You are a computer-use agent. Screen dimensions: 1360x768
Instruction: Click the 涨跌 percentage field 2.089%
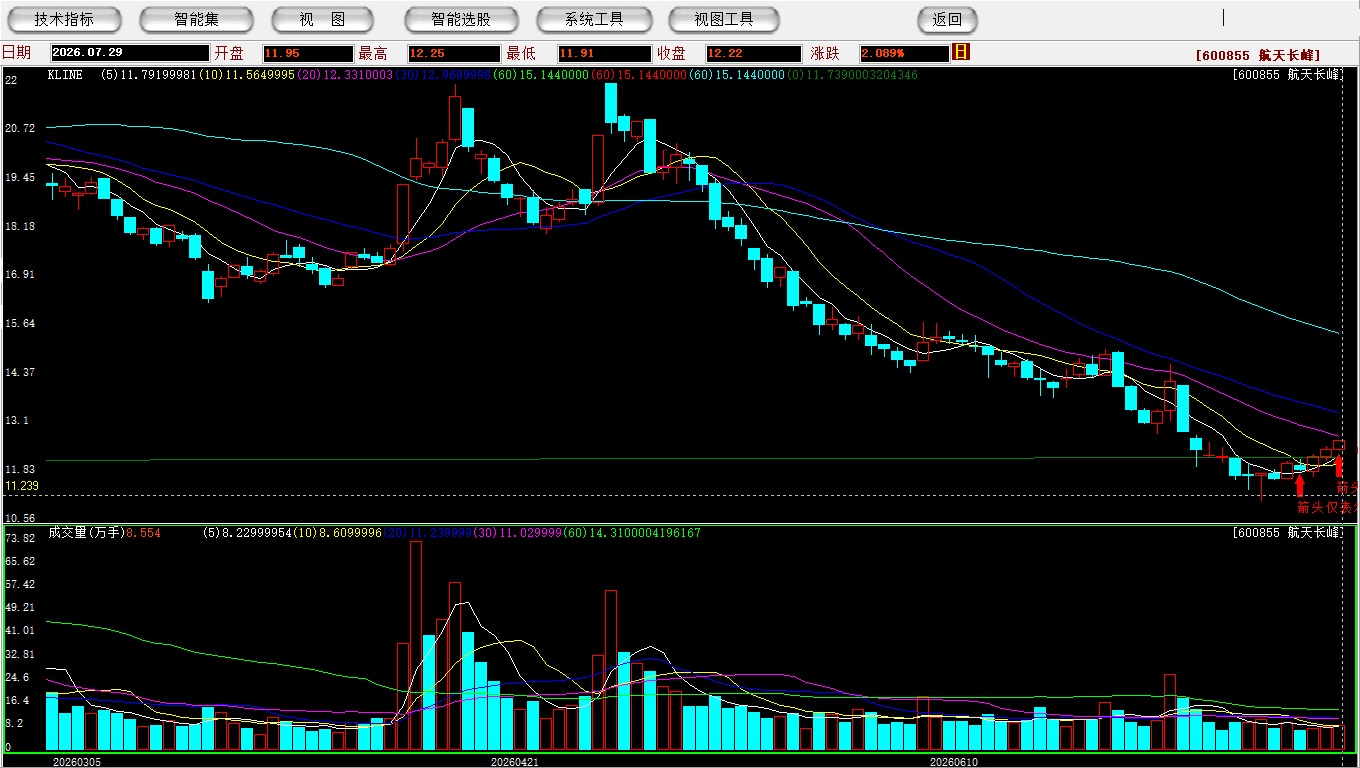(x=902, y=53)
